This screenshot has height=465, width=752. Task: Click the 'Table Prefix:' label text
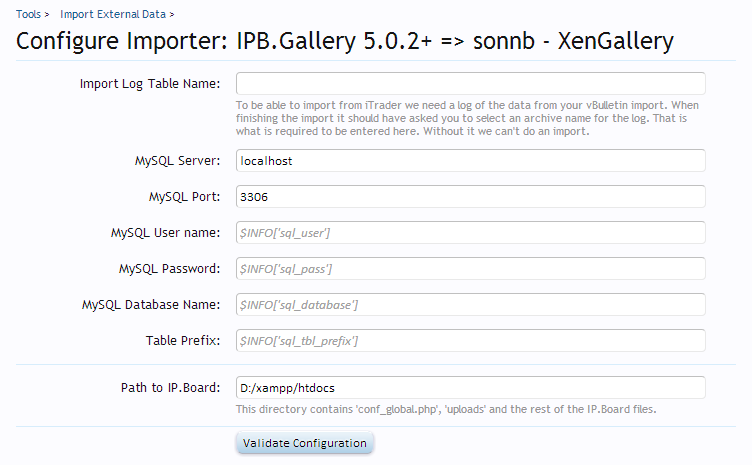[183, 341]
